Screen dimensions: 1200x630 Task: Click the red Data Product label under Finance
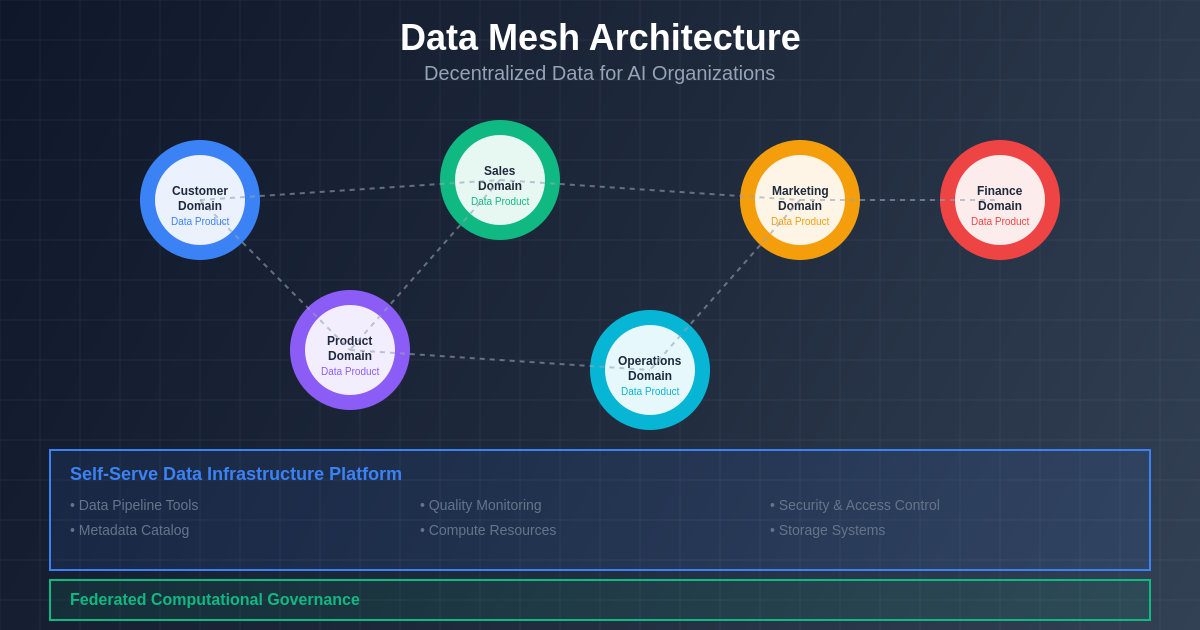(1000, 222)
